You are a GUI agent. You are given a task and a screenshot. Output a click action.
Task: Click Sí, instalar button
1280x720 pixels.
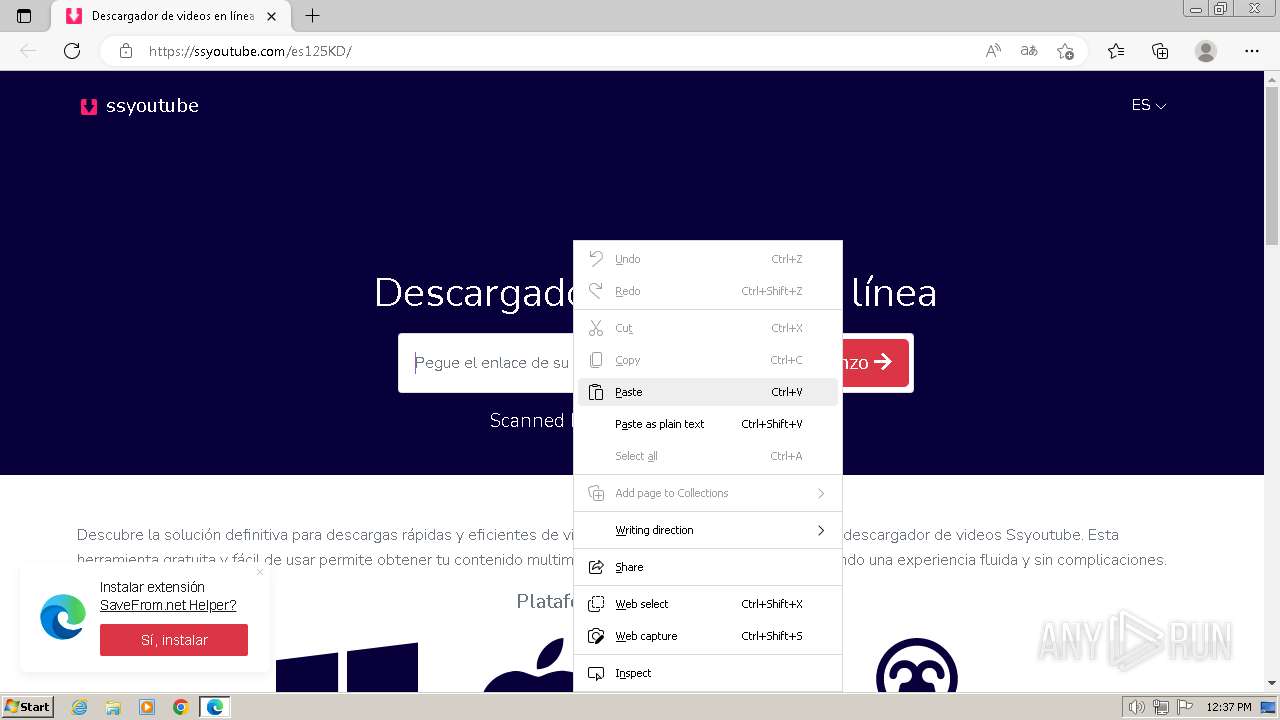point(174,640)
